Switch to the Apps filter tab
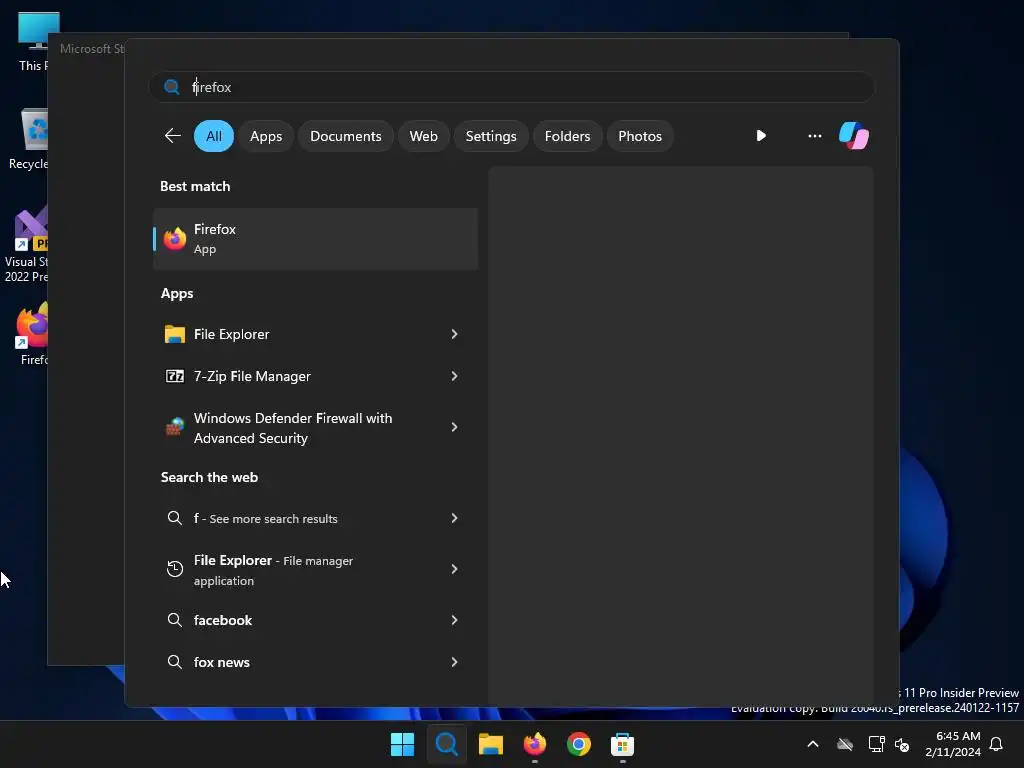This screenshot has width=1024, height=768. [266, 136]
